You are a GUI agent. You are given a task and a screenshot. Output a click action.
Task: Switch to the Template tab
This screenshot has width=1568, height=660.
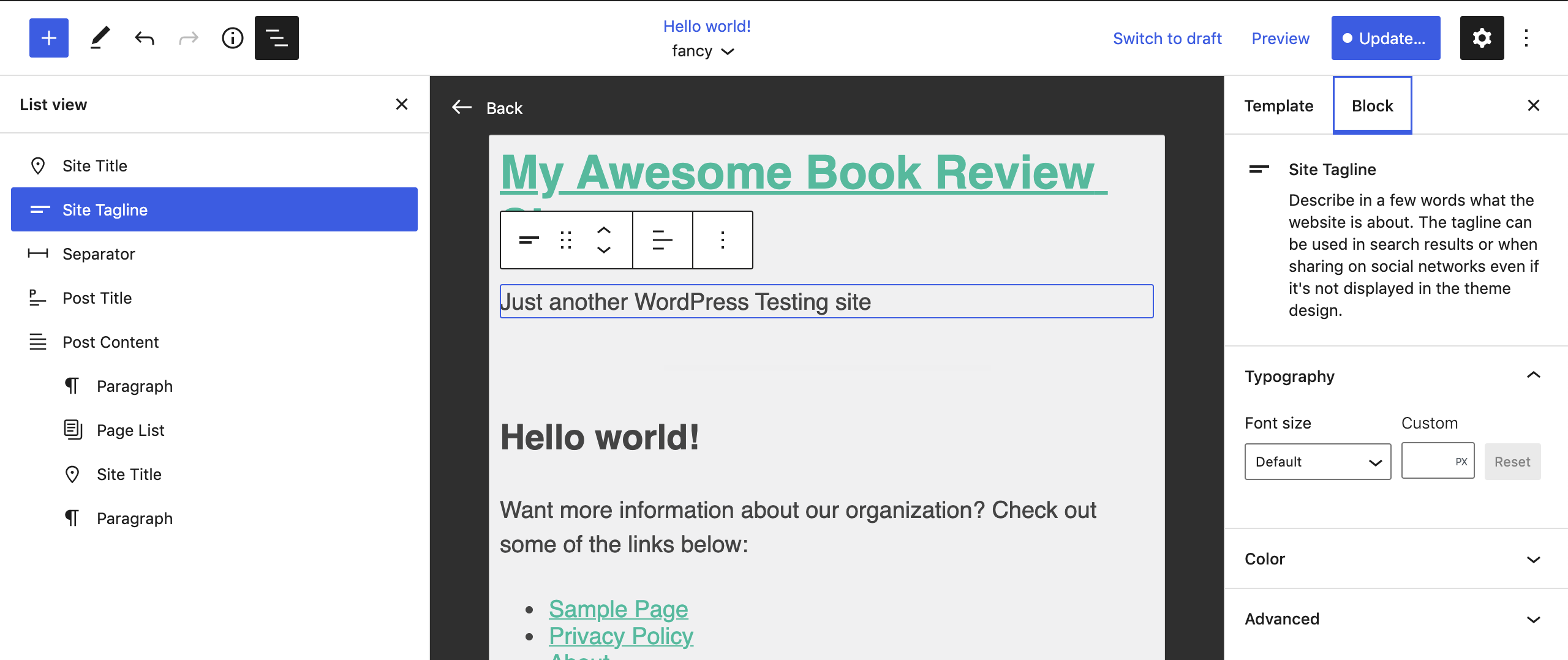pyautogui.click(x=1278, y=105)
